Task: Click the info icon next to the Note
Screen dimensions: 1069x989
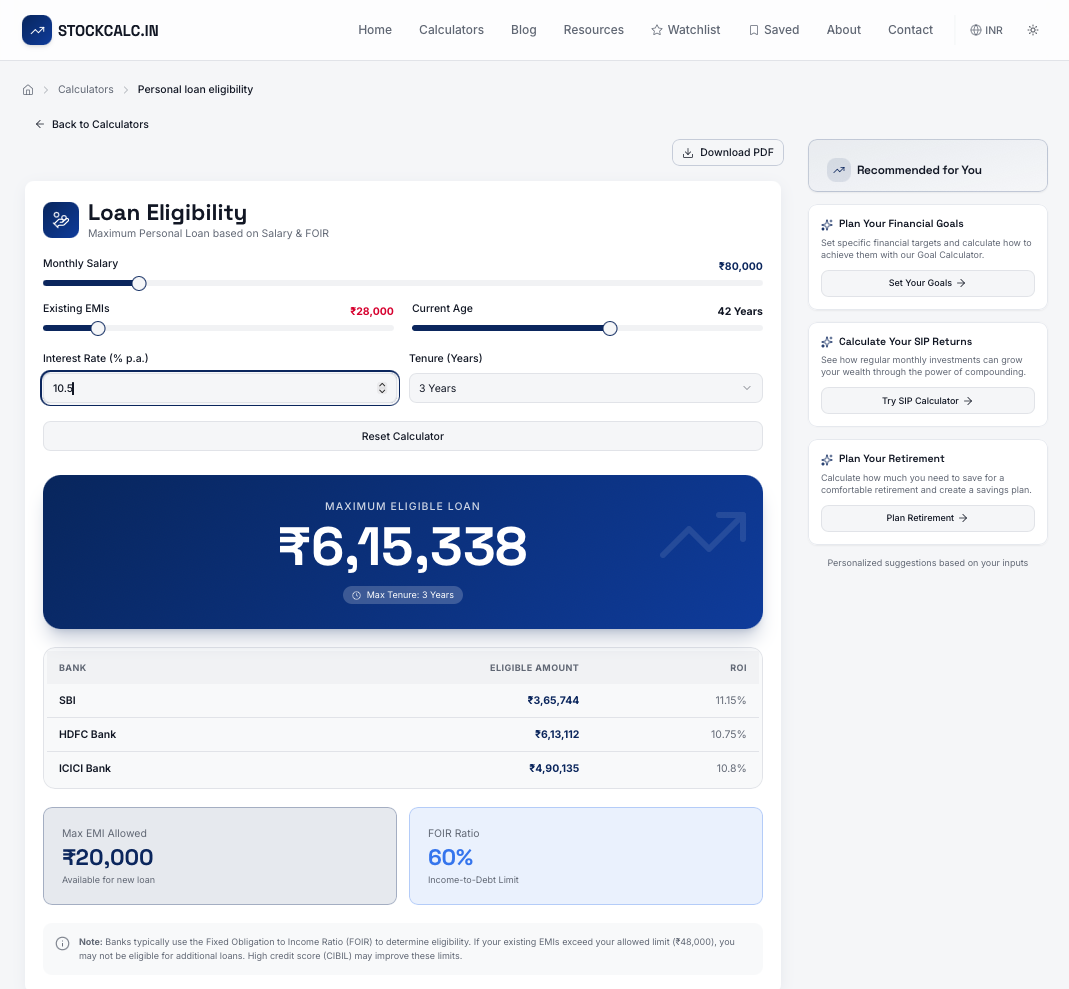Action: coord(61,943)
